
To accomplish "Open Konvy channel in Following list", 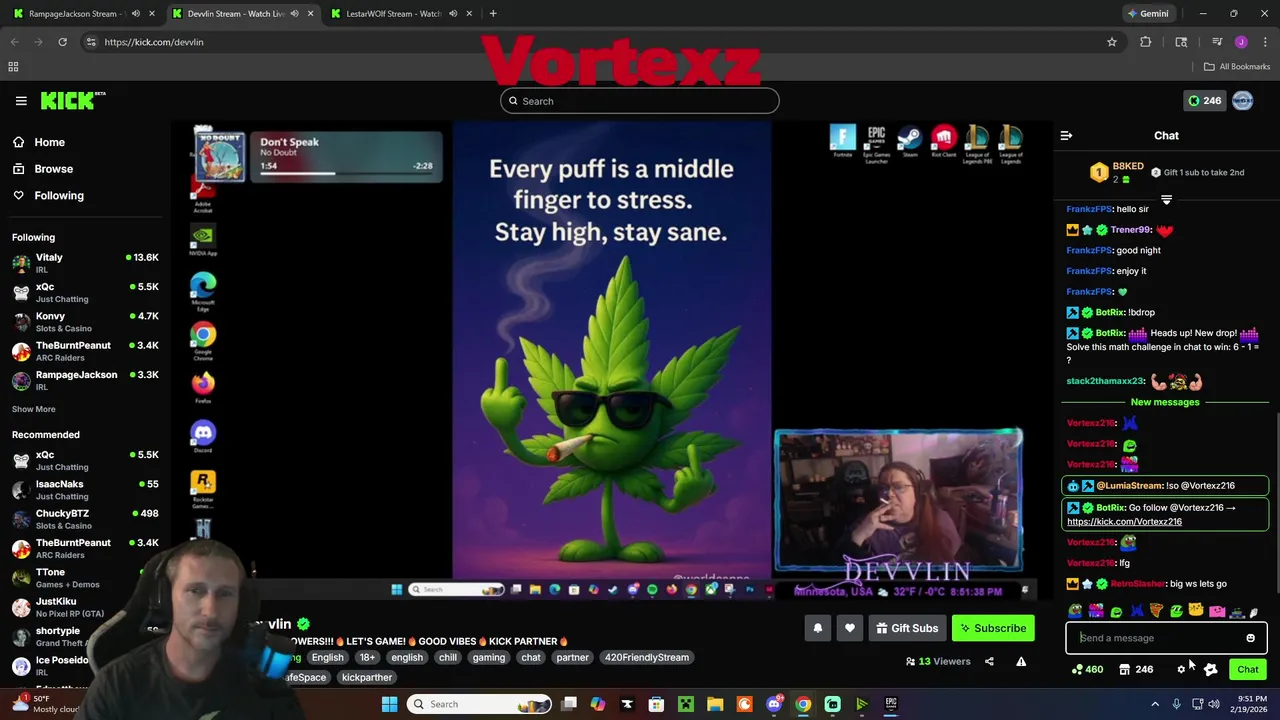I will point(85,322).
